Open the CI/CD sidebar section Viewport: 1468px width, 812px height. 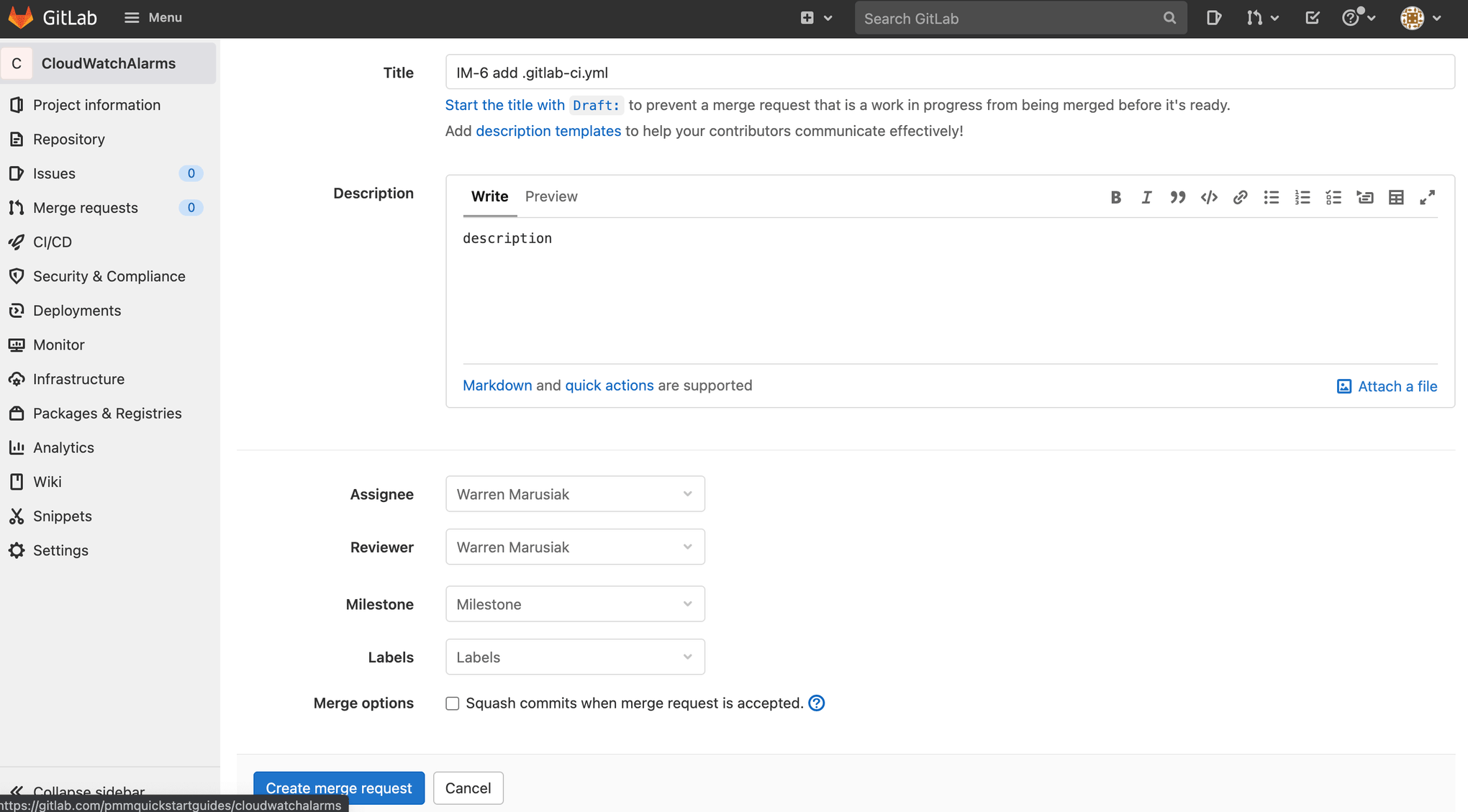coord(52,241)
